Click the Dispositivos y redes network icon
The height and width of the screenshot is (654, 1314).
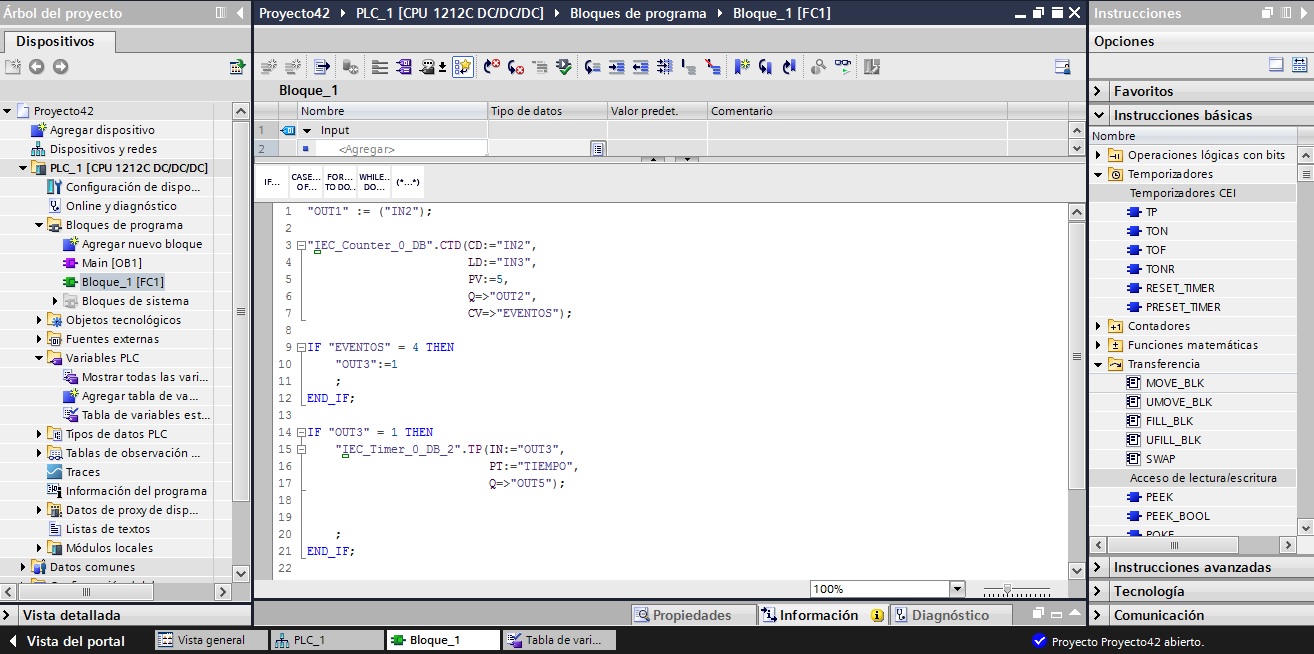[39, 149]
